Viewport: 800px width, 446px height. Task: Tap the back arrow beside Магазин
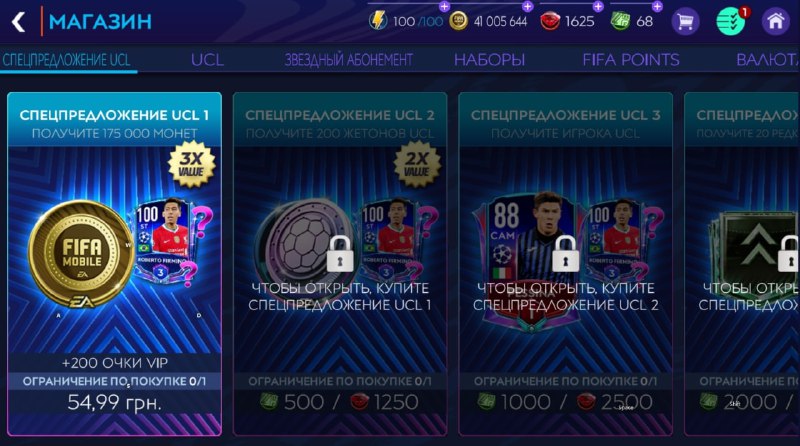18,21
